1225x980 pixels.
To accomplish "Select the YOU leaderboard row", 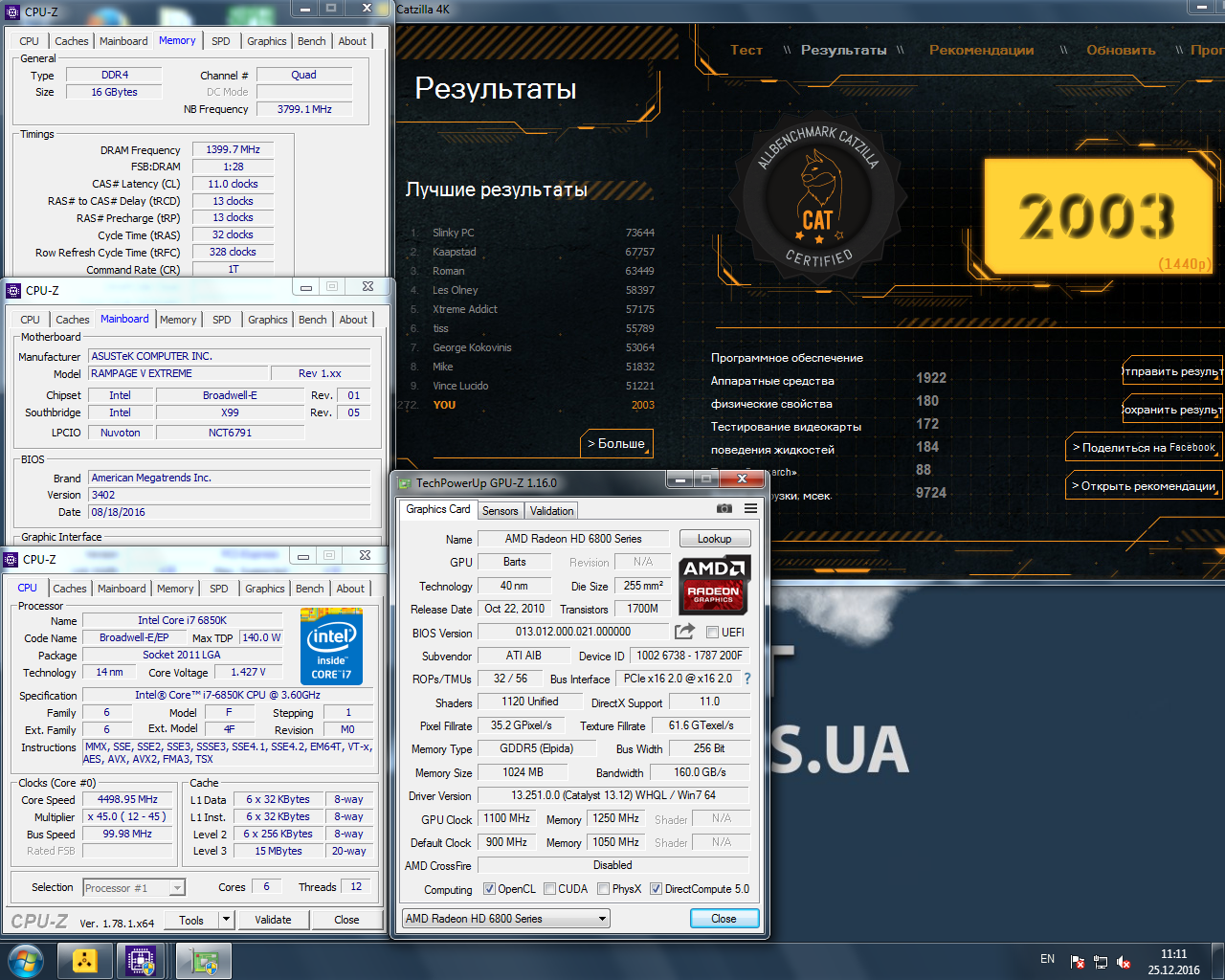I will 526,405.
